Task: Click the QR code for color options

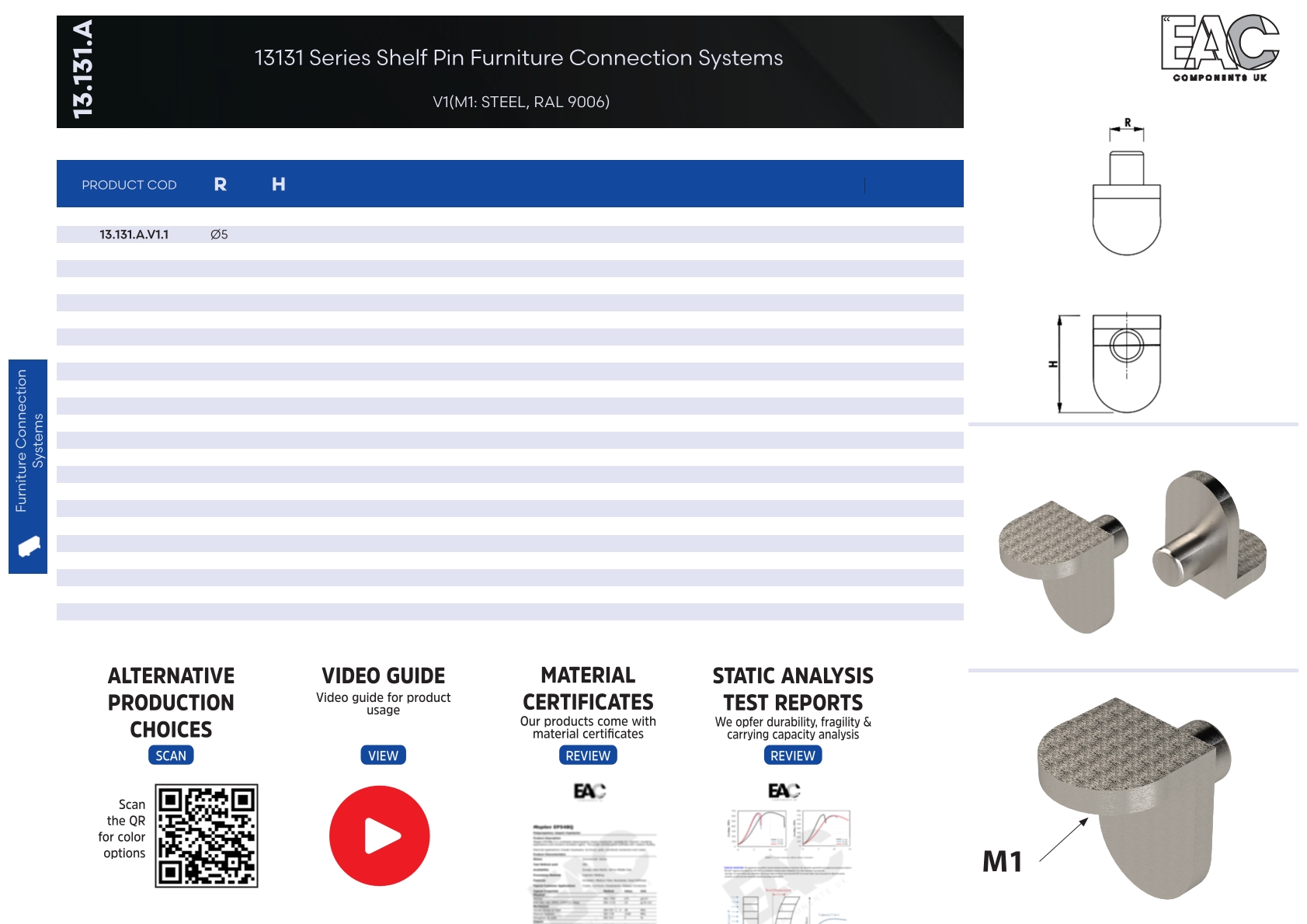Action: (207, 835)
